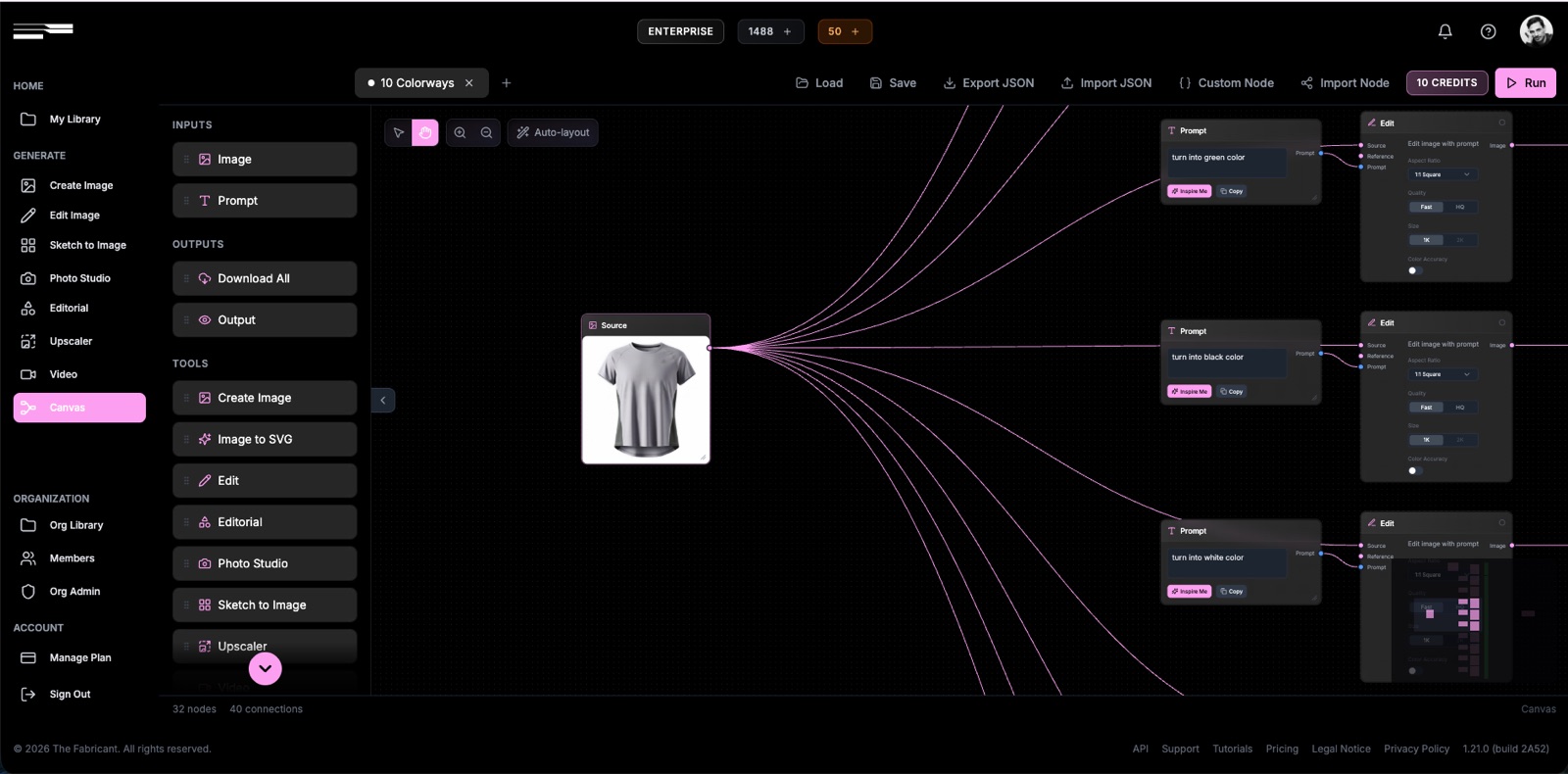Click Export JSON
Image resolution: width=1568 pixels, height=774 pixels.
(988, 83)
